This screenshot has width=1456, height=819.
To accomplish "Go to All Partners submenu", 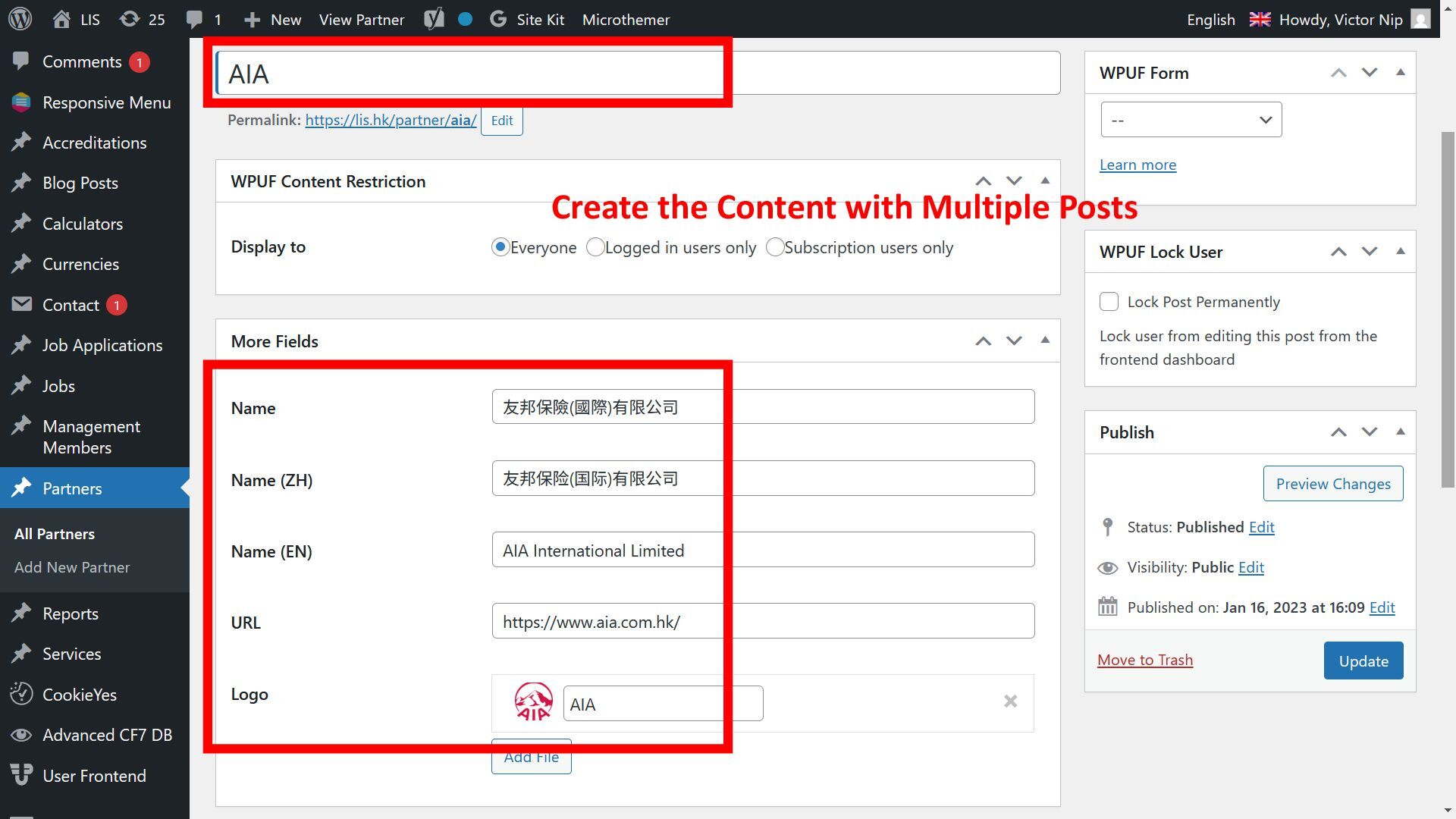I will click(55, 534).
